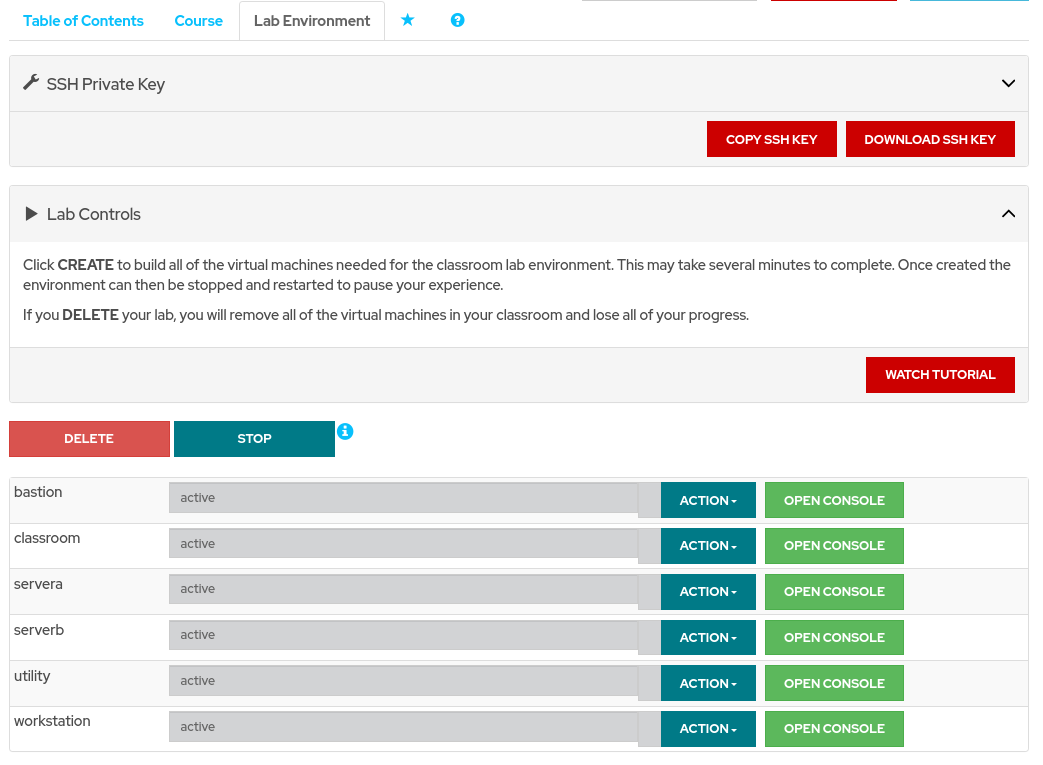
Task: Collapse the SSH Private Key panel chevron
Action: [x=1008, y=83]
